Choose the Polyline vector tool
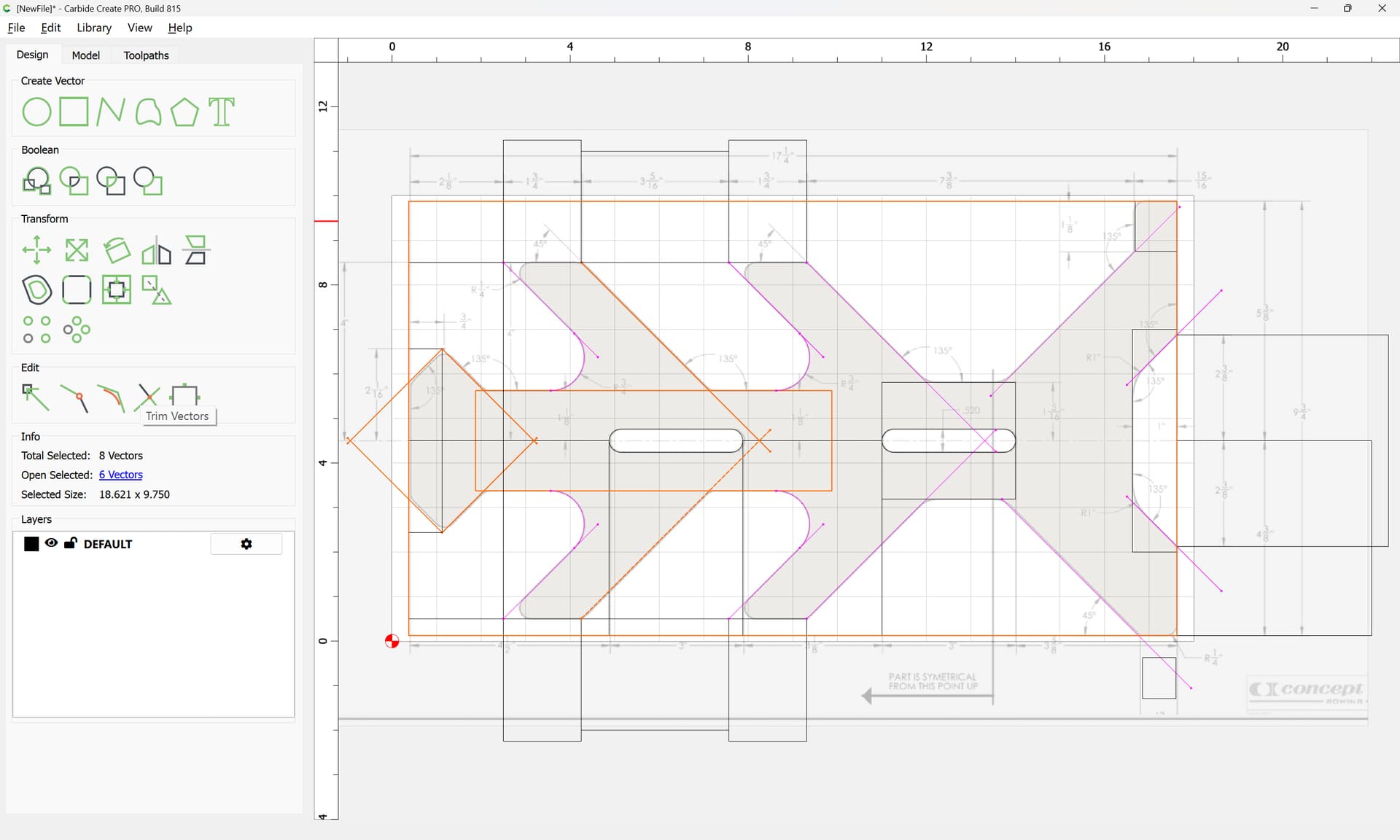Screen dimensions: 1400x840 pyautogui.click(x=111, y=112)
